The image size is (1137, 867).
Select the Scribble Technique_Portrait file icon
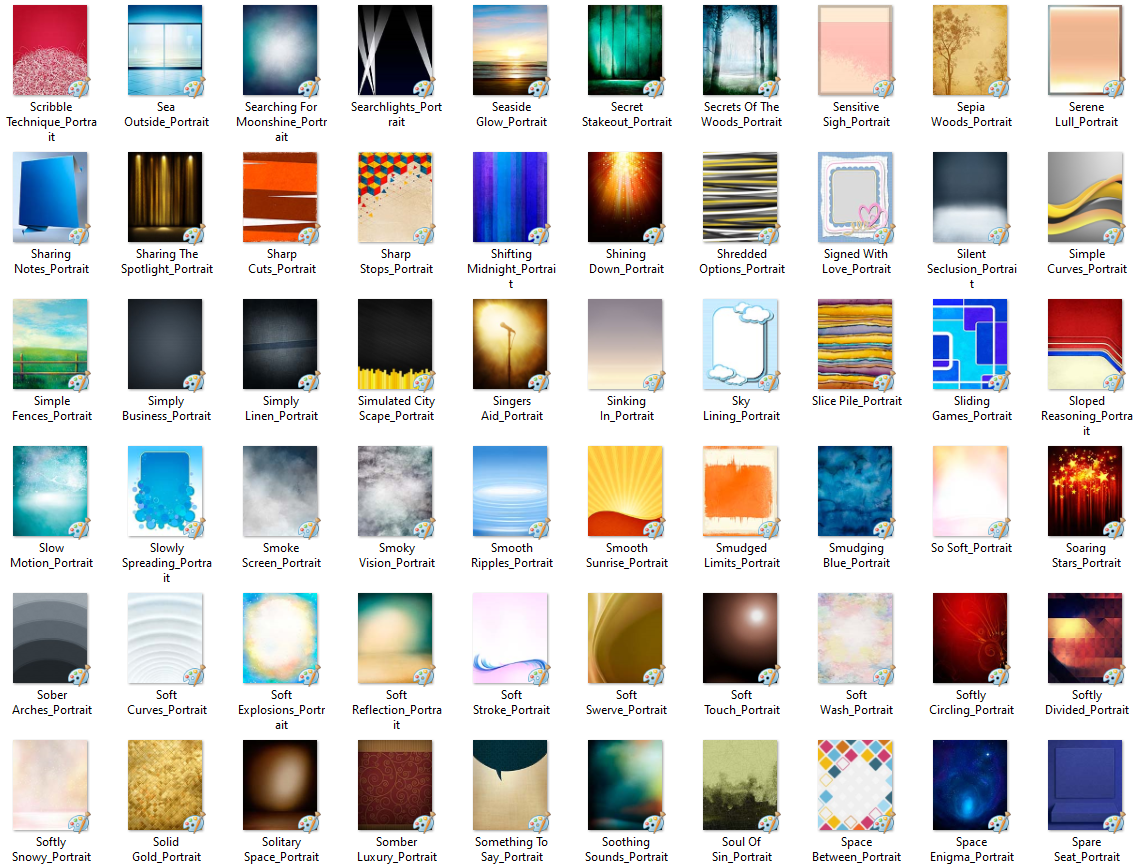tap(50, 50)
